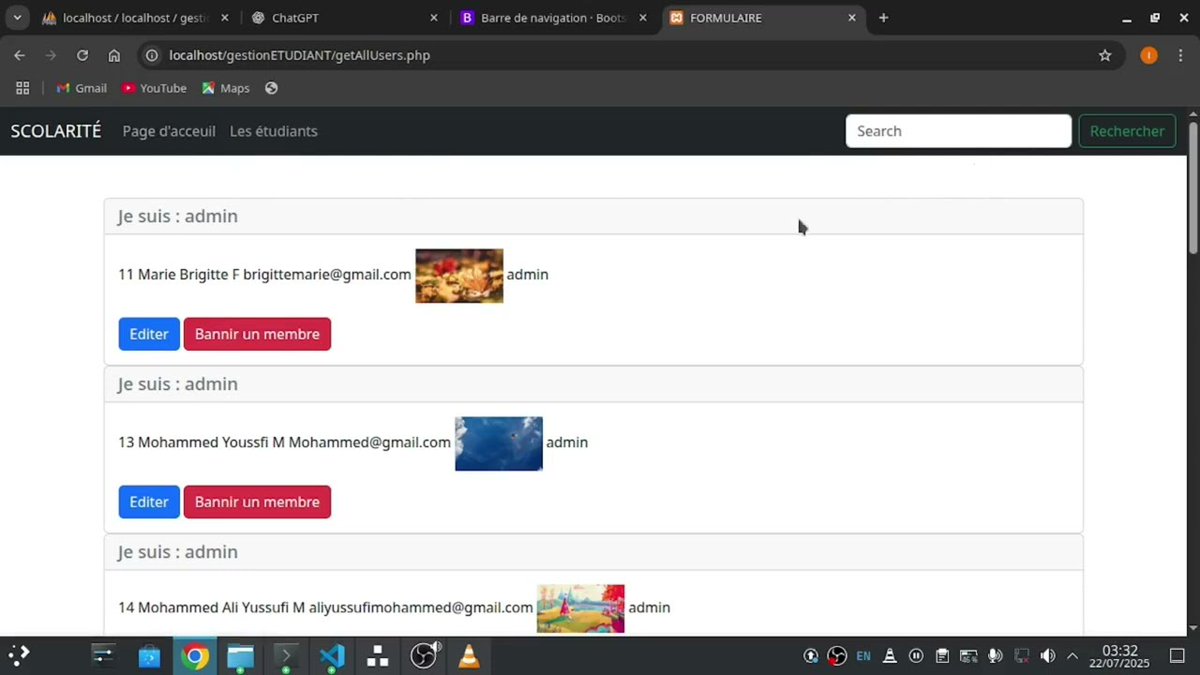Open Chrome's three-dot menu
The image size is (1200, 675).
coord(1181,56)
